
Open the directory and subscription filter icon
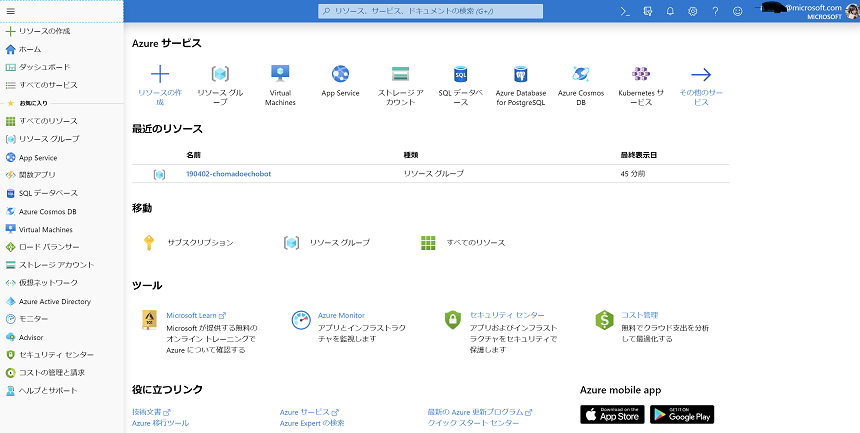click(x=648, y=11)
